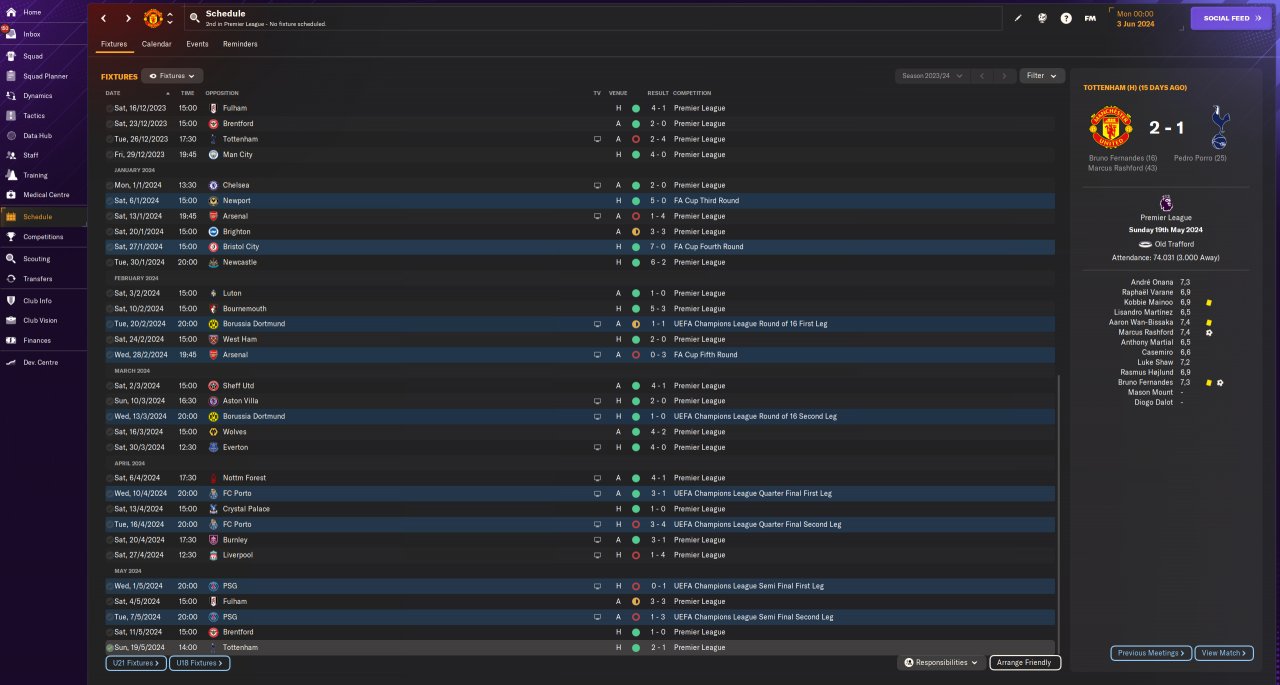
Task: Click the date Mon 3 Jun 2024 display
Action: tap(1135, 18)
